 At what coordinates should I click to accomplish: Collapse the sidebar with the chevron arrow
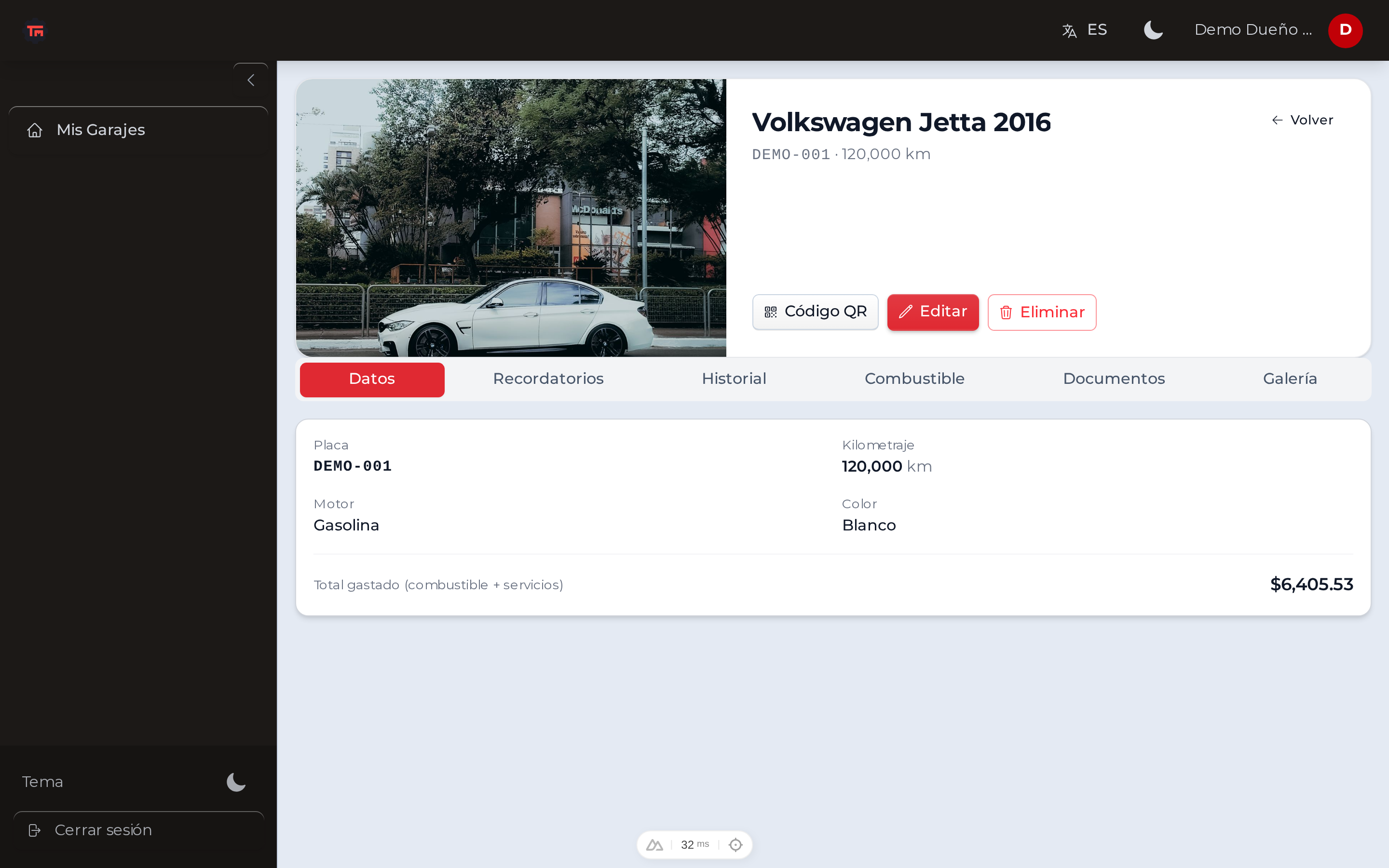tap(251, 81)
